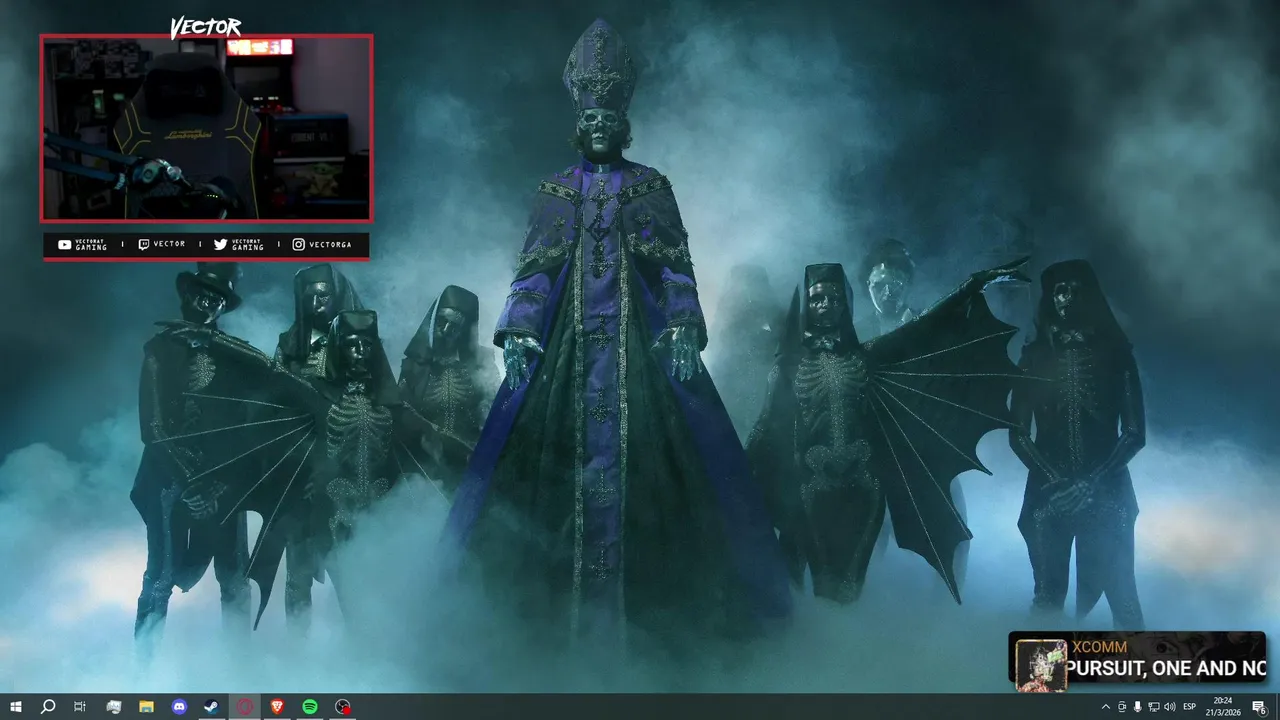Screen dimensions: 1280x720
Task: Click the "XCOMM" artist name
Action: coord(1099,647)
